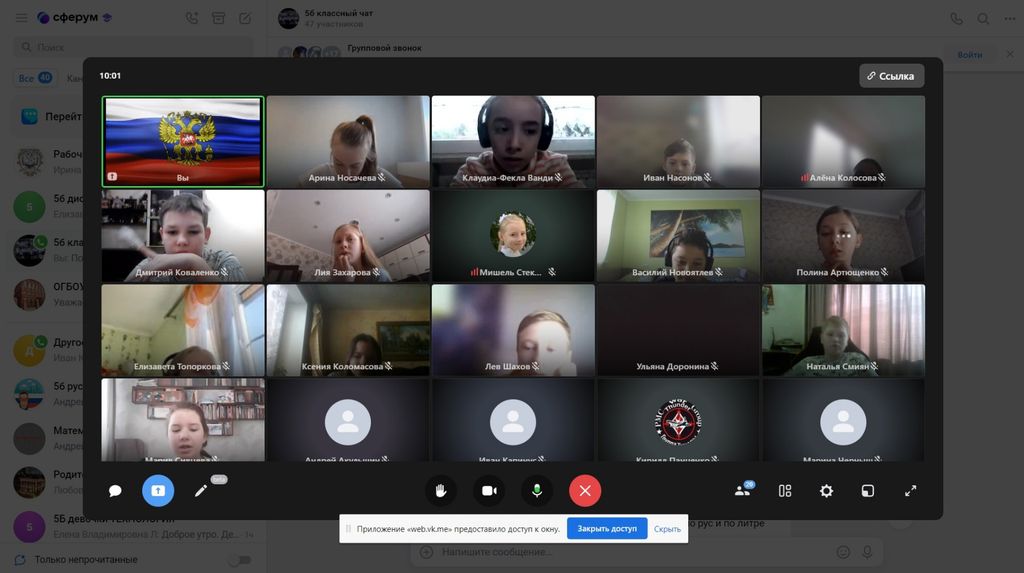Viewport: 1024px width, 573px height.
Task: Select the beta drawing pencil tool
Action: (x=201, y=491)
